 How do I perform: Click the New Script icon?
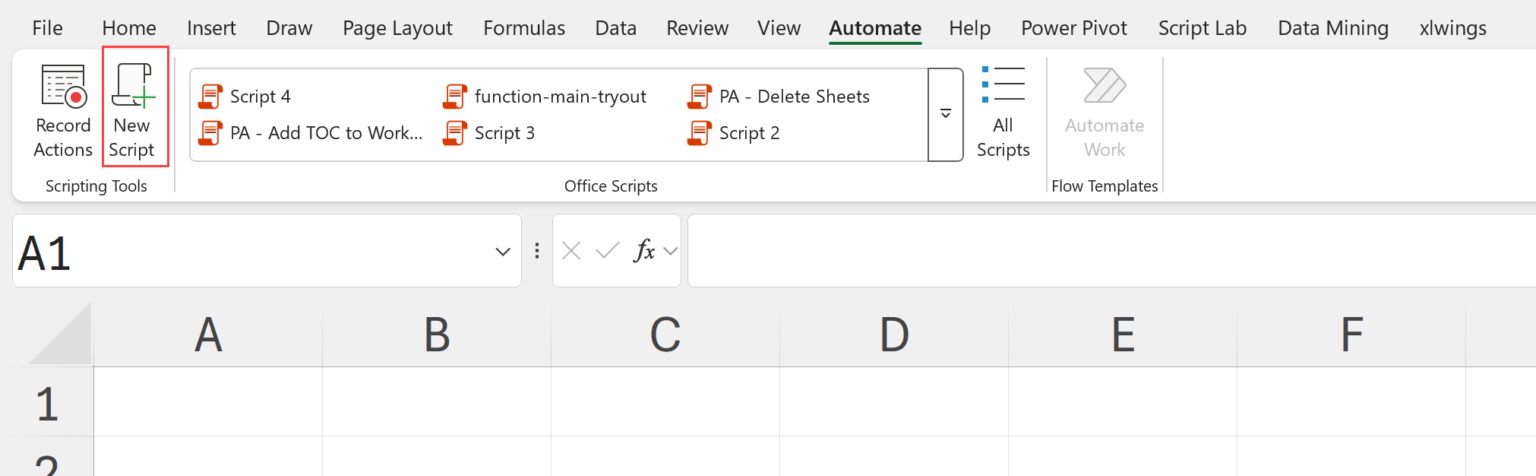tap(133, 86)
